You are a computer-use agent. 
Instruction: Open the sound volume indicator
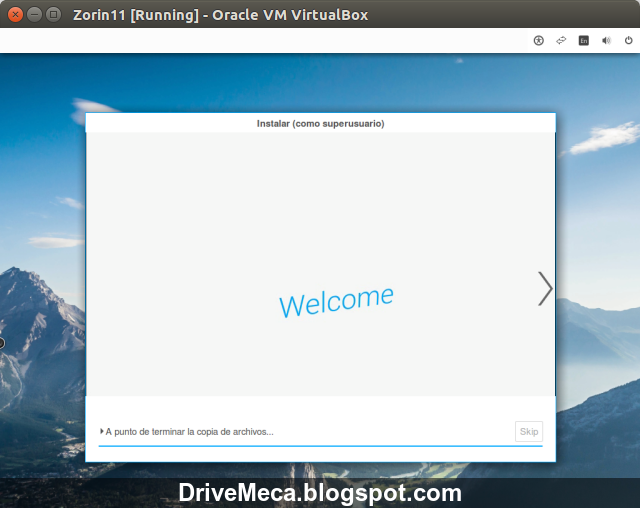click(x=606, y=40)
